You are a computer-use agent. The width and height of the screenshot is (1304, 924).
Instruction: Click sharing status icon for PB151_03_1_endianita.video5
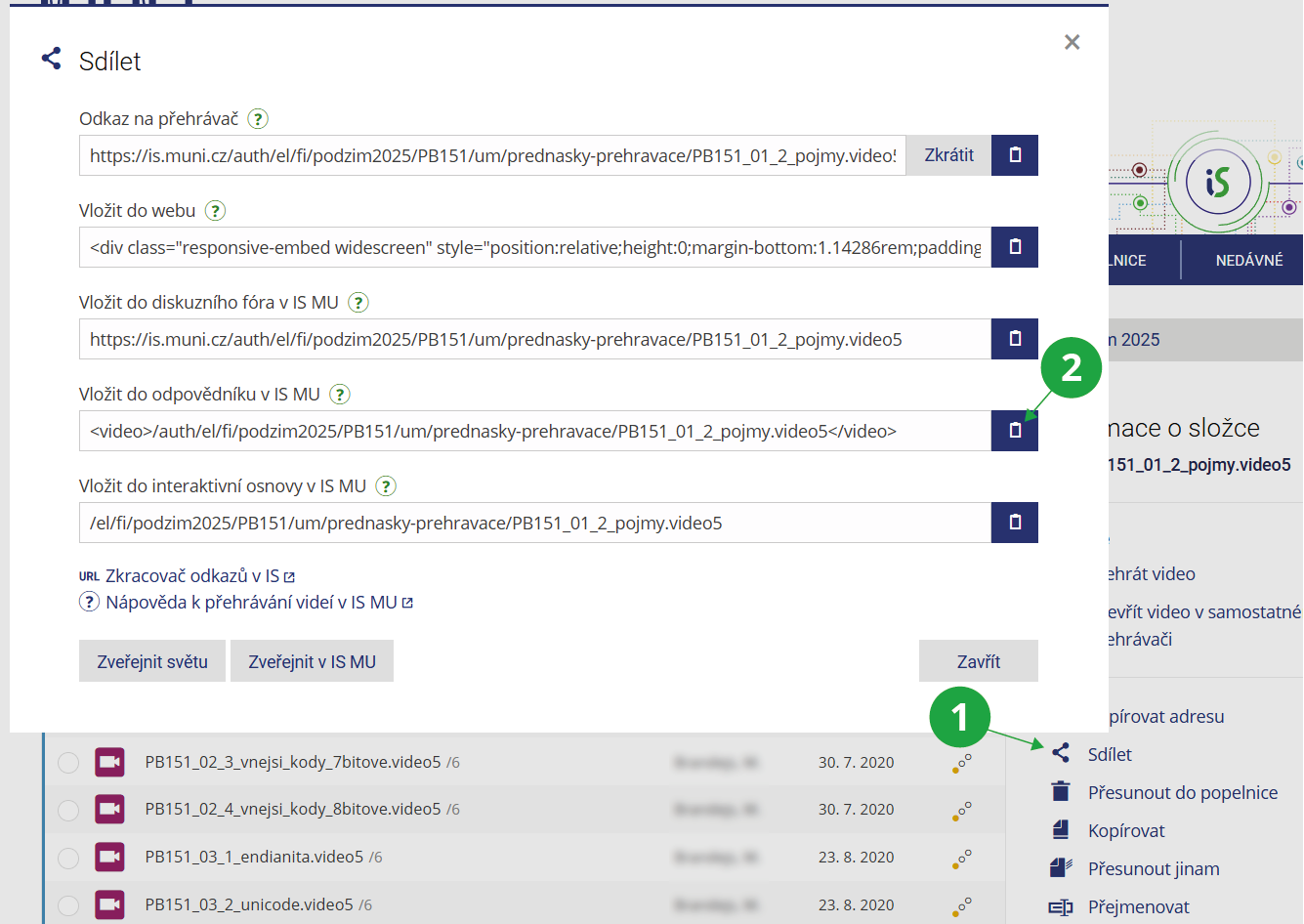click(962, 858)
